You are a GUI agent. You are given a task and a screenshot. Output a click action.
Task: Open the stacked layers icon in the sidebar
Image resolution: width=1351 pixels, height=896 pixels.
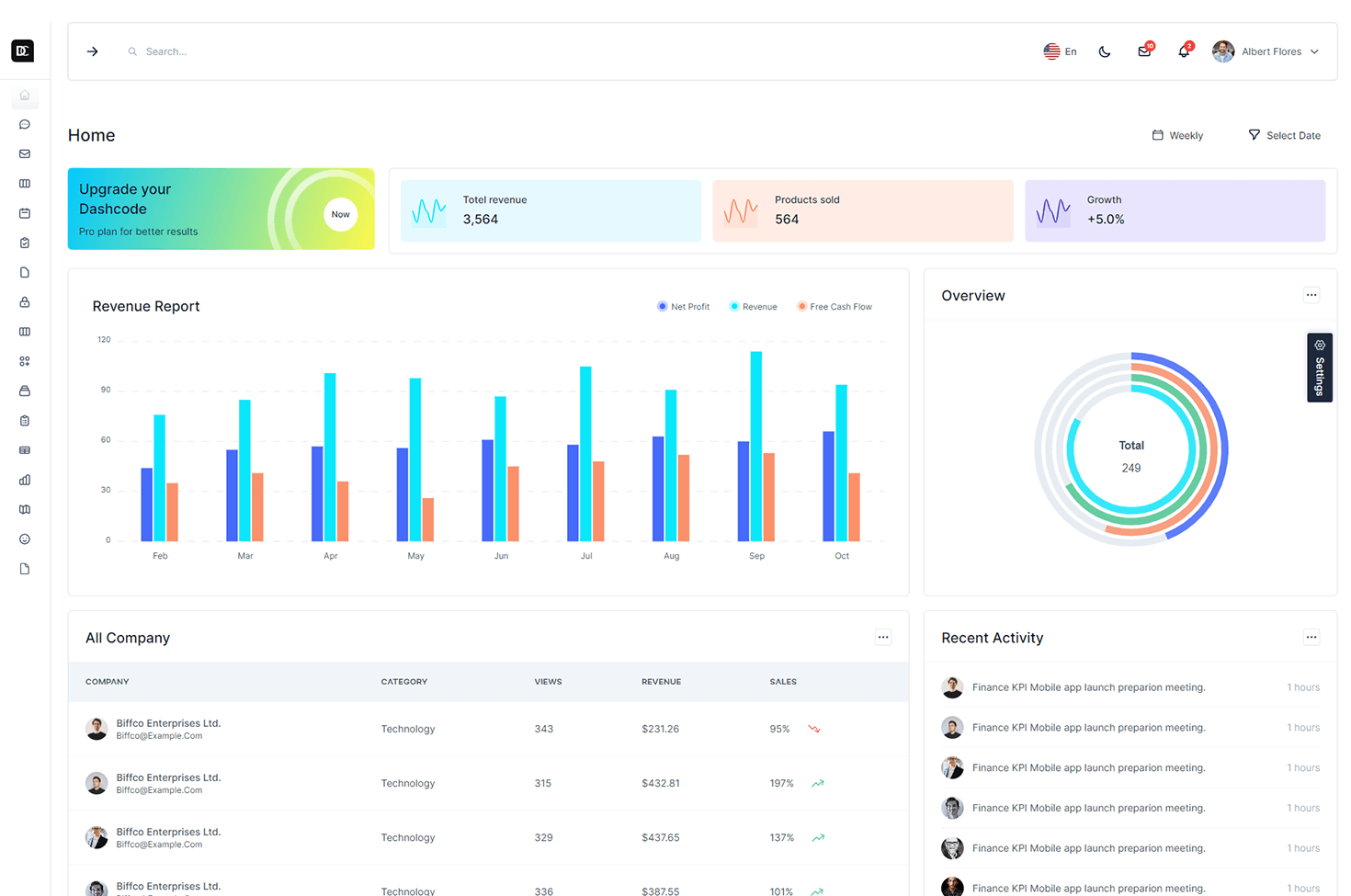click(x=25, y=391)
